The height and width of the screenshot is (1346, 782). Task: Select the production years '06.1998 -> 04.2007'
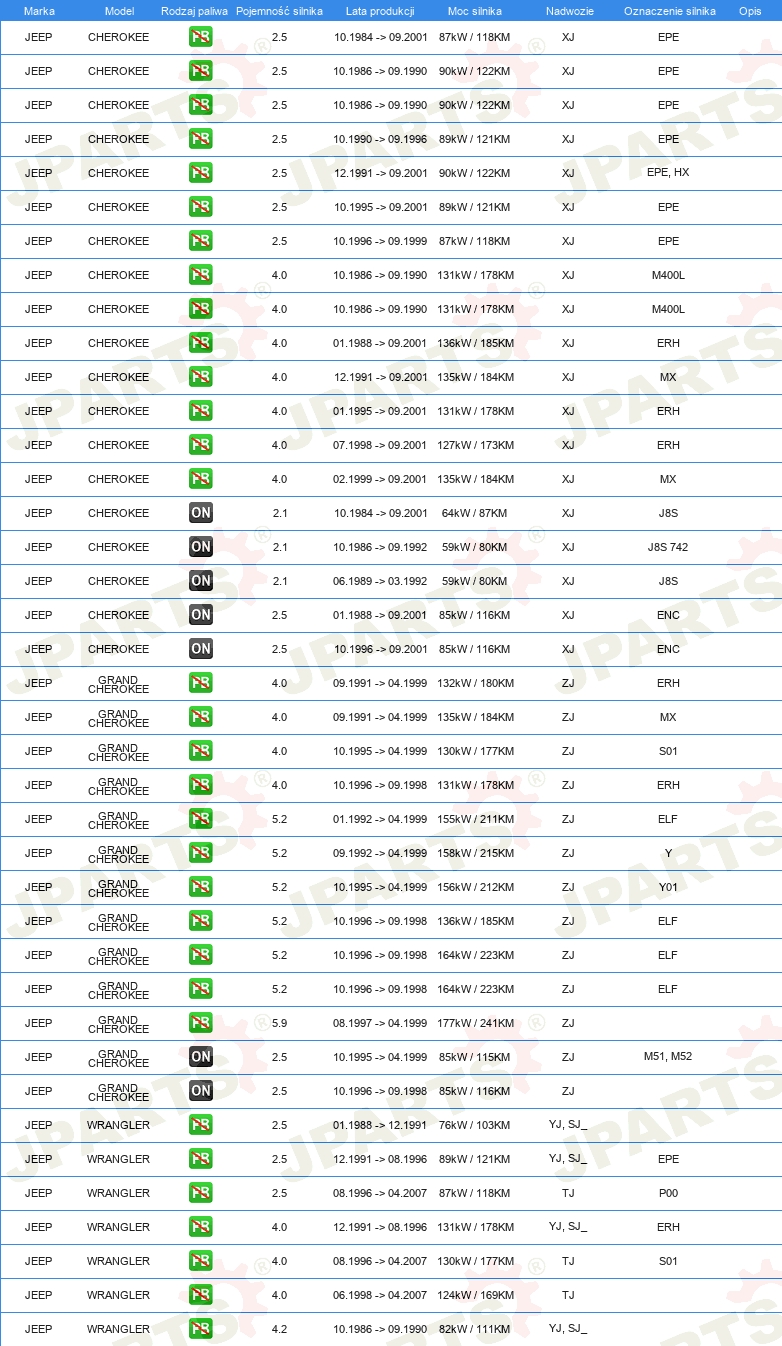click(x=381, y=1295)
